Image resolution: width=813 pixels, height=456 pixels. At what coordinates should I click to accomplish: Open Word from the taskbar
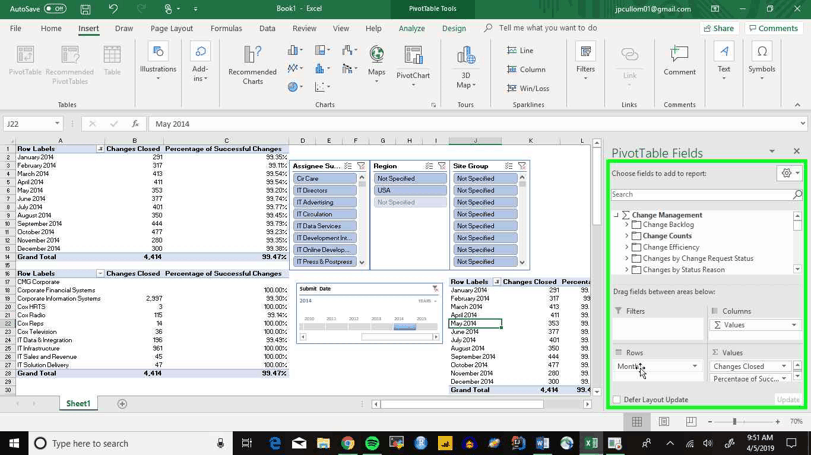click(542, 444)
